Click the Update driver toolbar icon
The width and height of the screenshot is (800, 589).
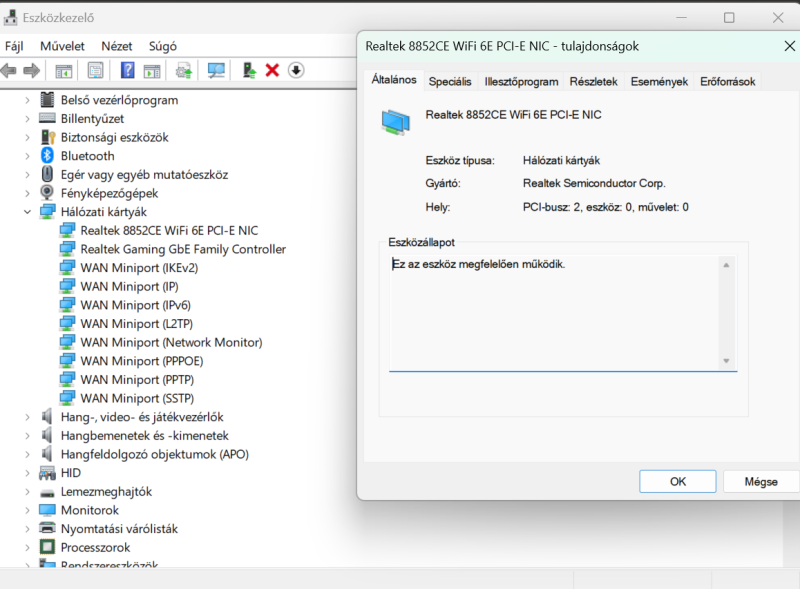click(184, 70)
